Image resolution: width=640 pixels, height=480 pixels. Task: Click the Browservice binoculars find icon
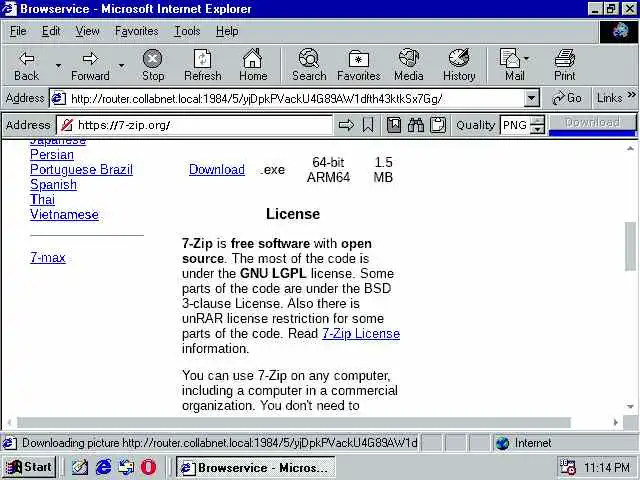(416, 125)
